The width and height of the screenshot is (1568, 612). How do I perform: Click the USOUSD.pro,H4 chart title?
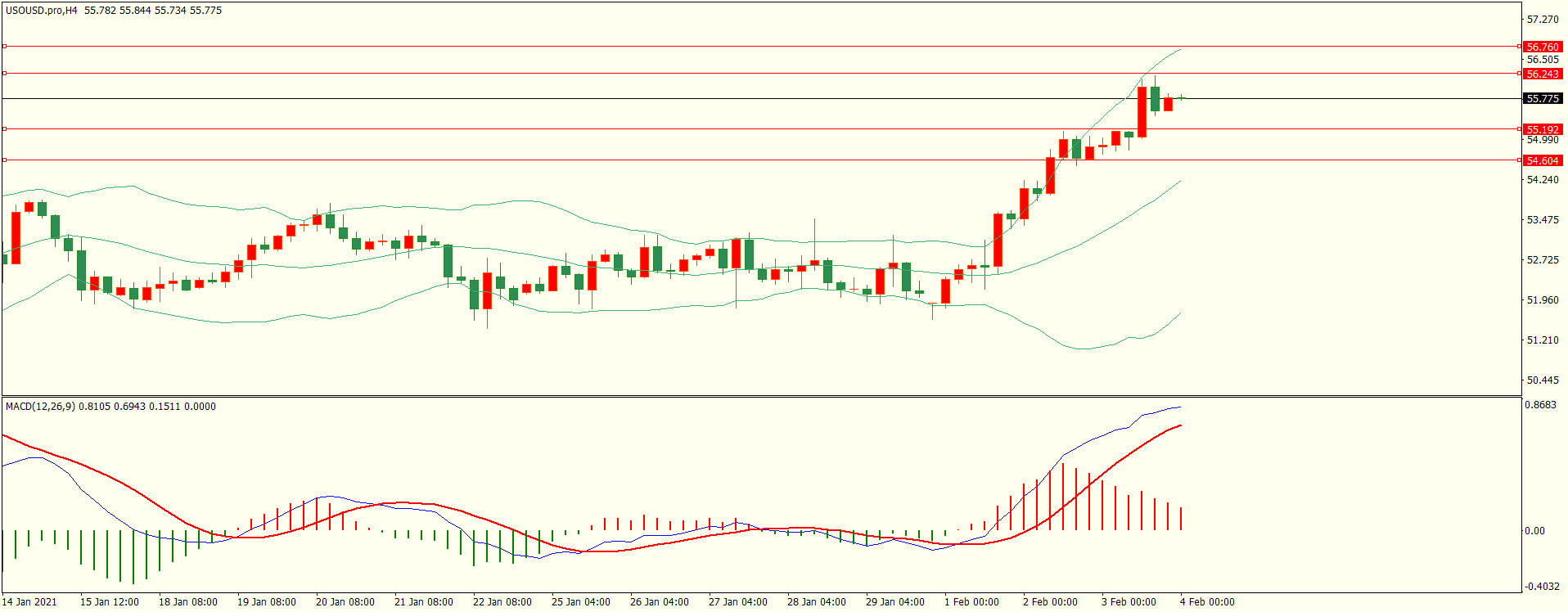[42, 11]
